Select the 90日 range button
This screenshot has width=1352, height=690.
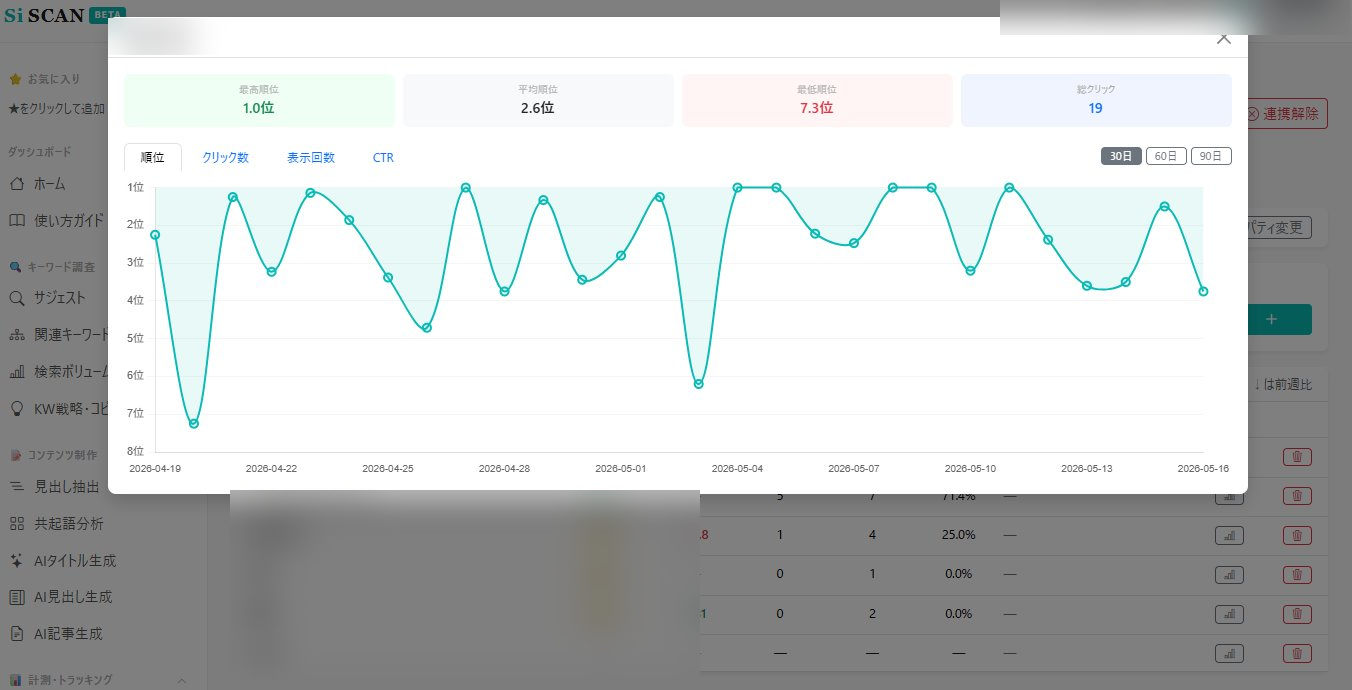(x=1211, y=156)
